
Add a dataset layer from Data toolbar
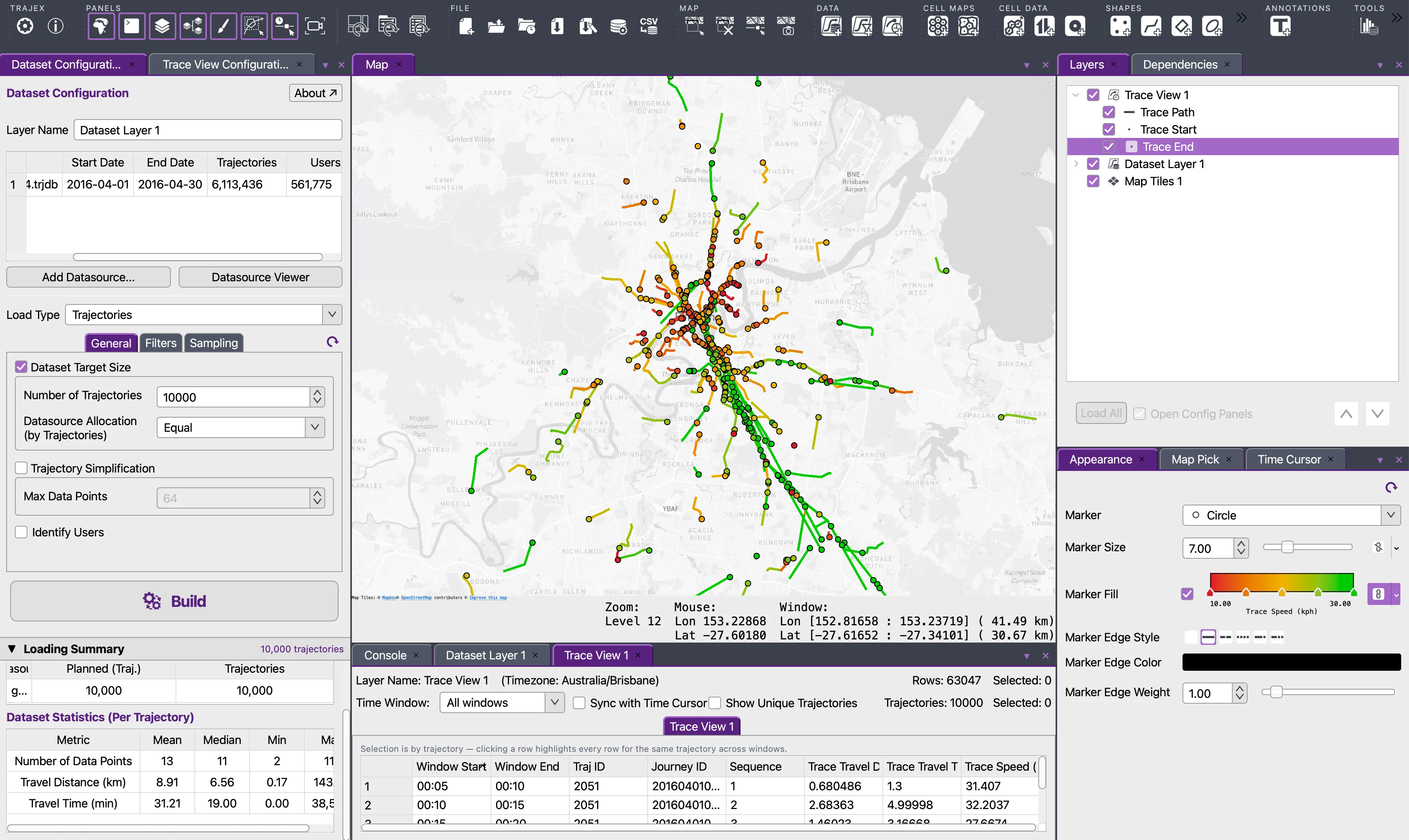coord(831,26)
